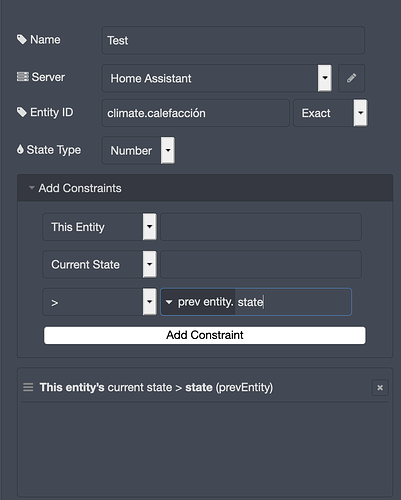
Task: Click the empty field beside This Entity
Action: [x=261, y=227]
